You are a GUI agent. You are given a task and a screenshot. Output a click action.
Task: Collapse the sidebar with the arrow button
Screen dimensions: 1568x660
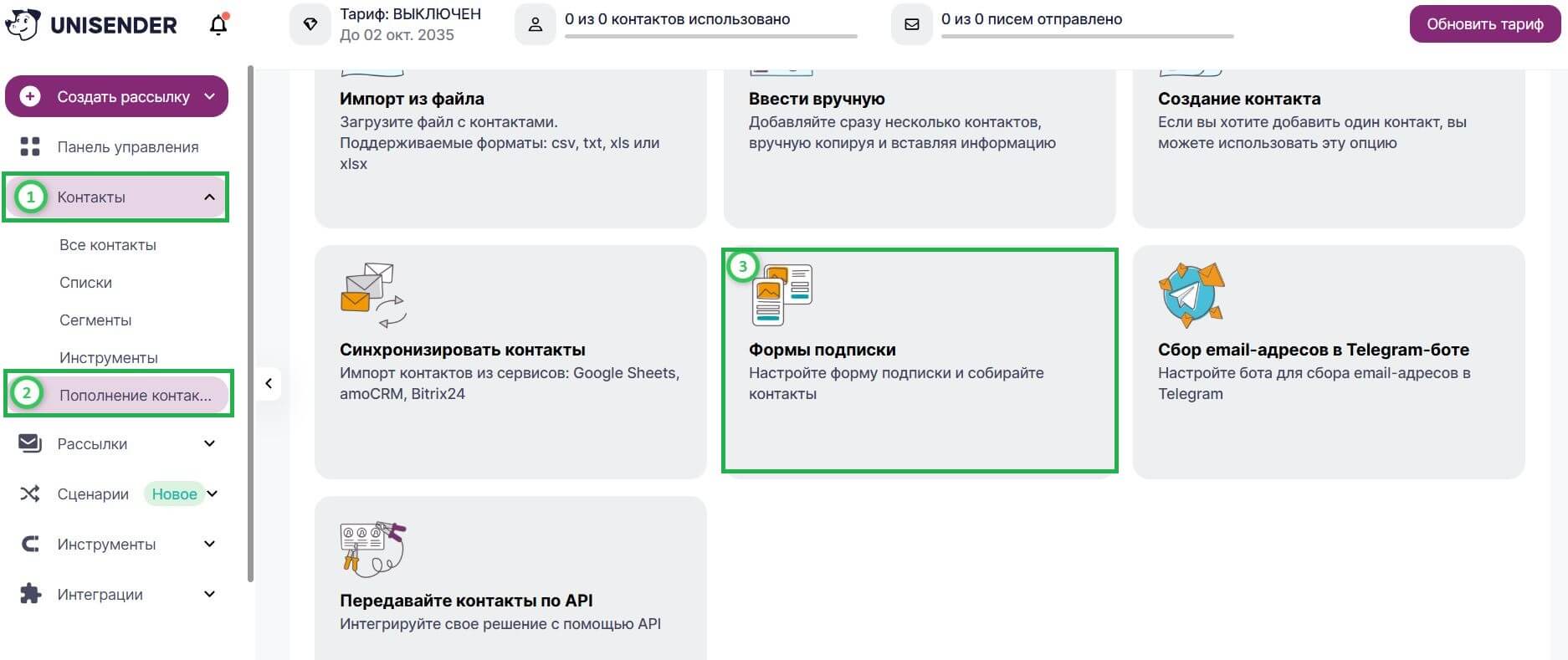[x=269, y=384]
